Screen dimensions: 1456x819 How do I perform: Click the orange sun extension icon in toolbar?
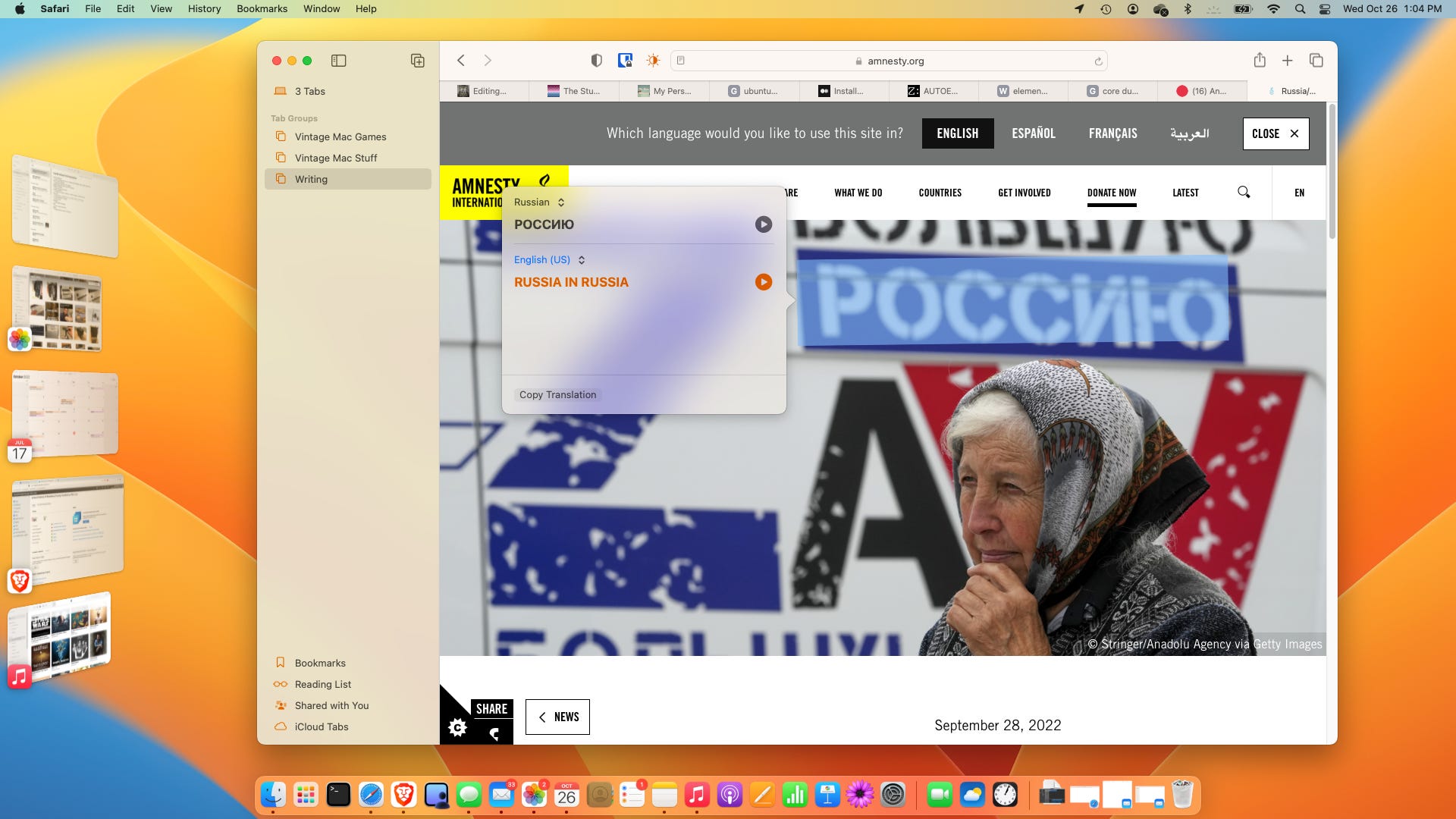point(653,61)
